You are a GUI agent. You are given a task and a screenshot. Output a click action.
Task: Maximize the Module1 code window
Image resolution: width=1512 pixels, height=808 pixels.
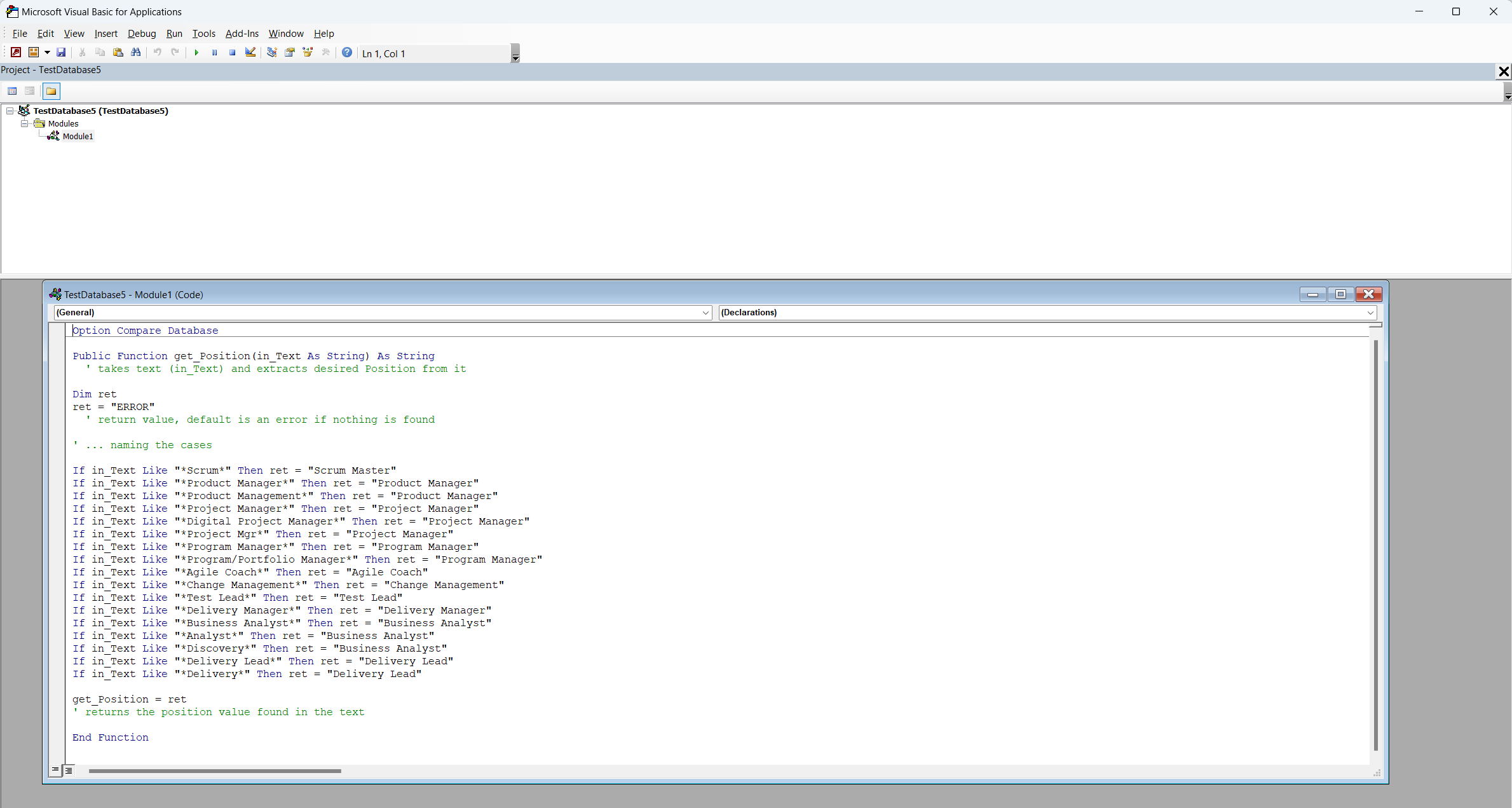pyautogui.click(x=1340, y=294)
